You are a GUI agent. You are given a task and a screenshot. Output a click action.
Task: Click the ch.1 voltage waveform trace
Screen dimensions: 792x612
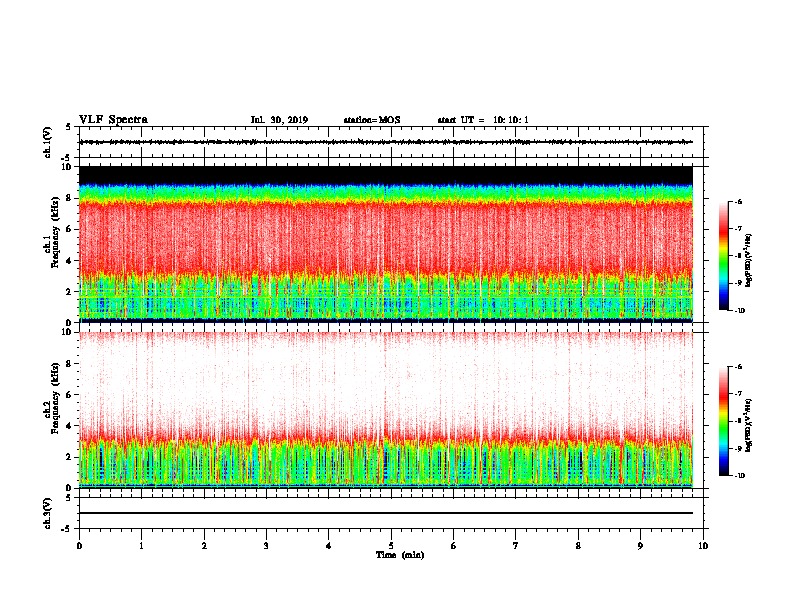pos(386,142)
